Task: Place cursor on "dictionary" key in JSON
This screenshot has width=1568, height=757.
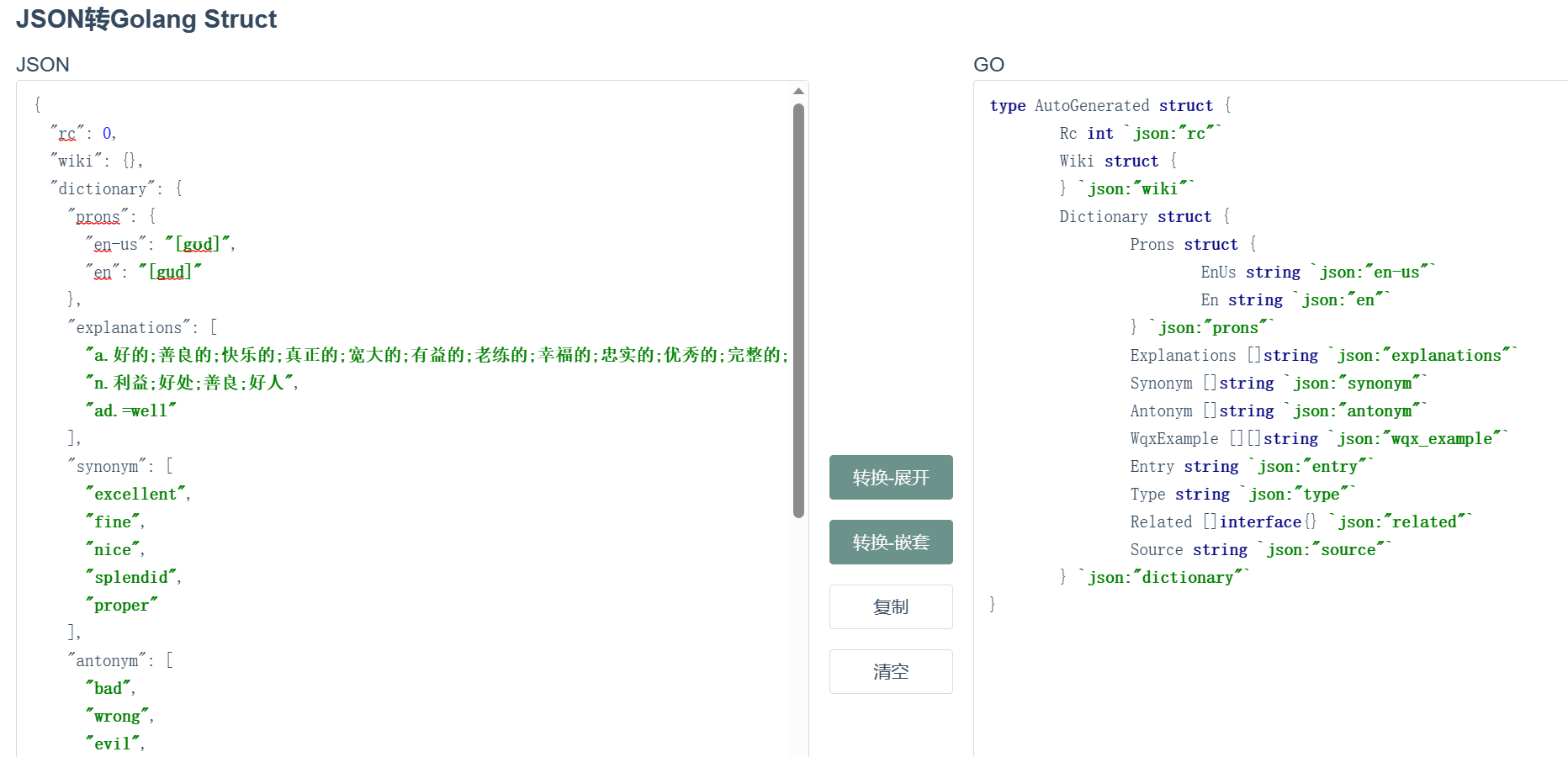Action: [x=106, y=189]
